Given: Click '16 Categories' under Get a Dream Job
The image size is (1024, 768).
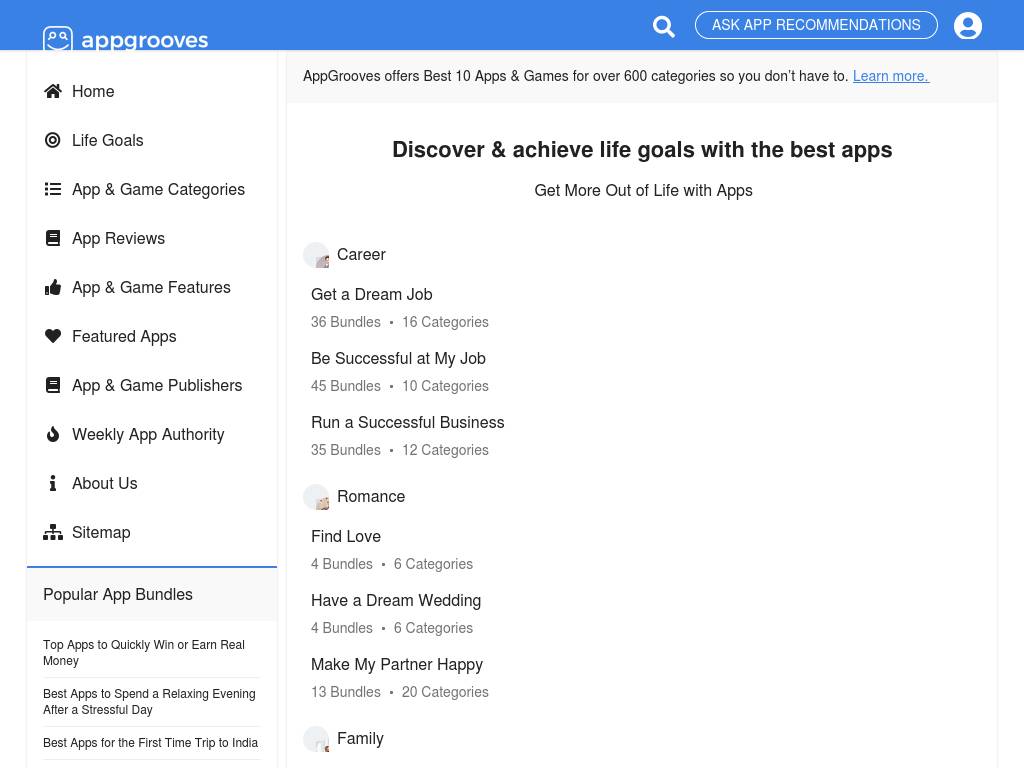Looking at the screenshot, I should click(x=445, y=322).
